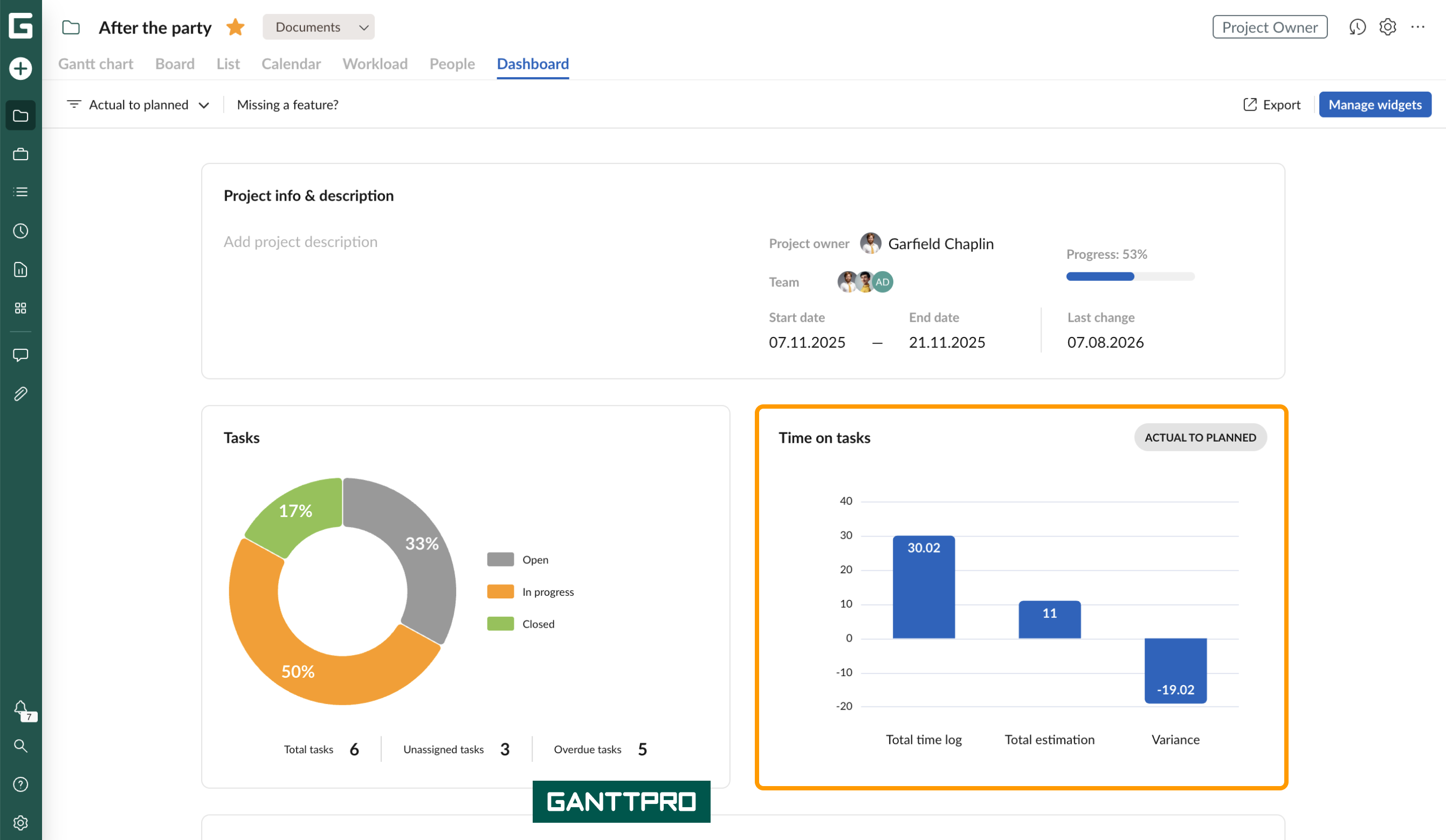This screenshot has height=840, width=1446.
Task: Click the 33% gray donut segment
Action: tap(422, 544)
